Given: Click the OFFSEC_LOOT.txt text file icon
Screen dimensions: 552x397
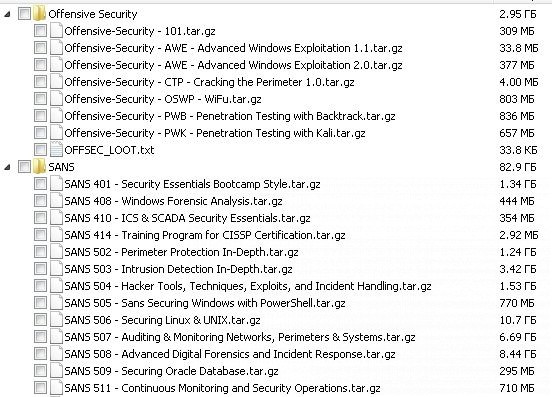Looking at the screenshot, I should click(x=56, y=150).
